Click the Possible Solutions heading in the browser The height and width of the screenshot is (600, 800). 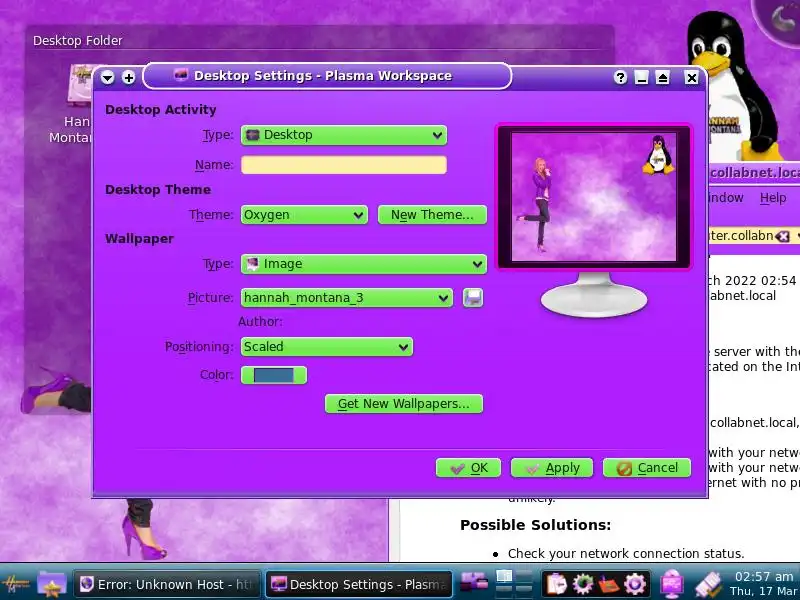535,525
